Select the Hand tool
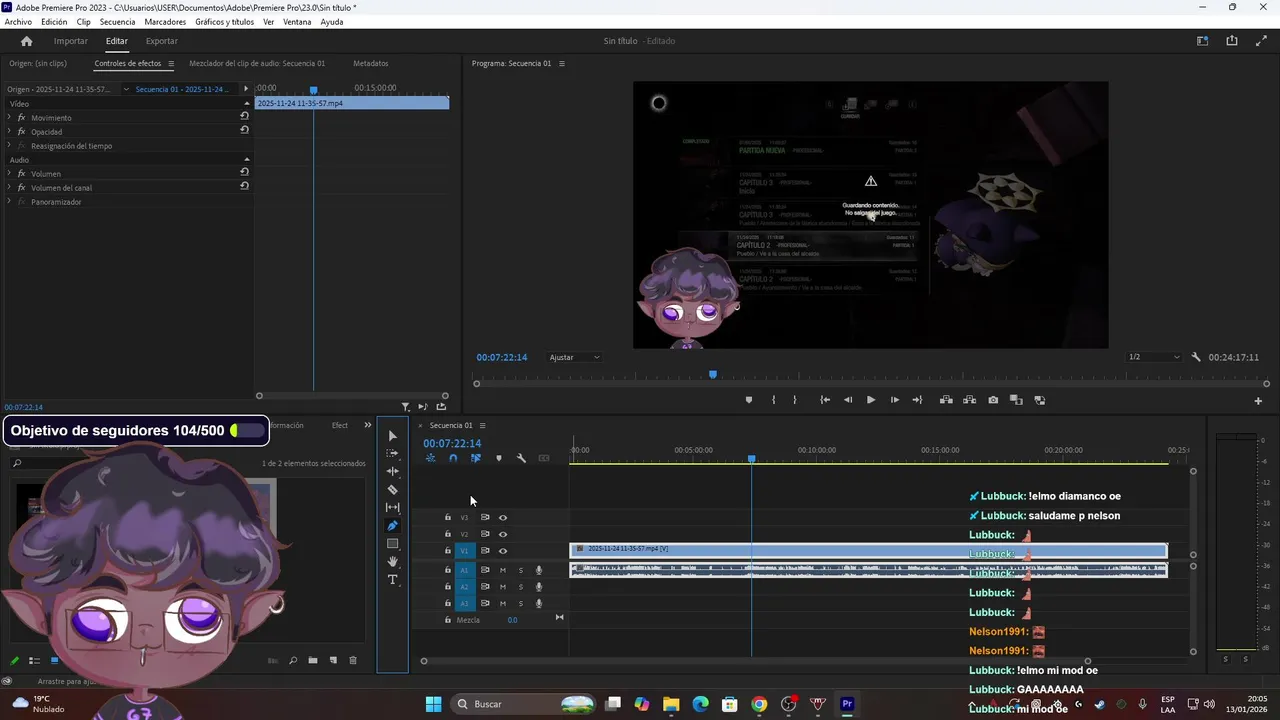The image size is (1280, 720). pos(392,562)
